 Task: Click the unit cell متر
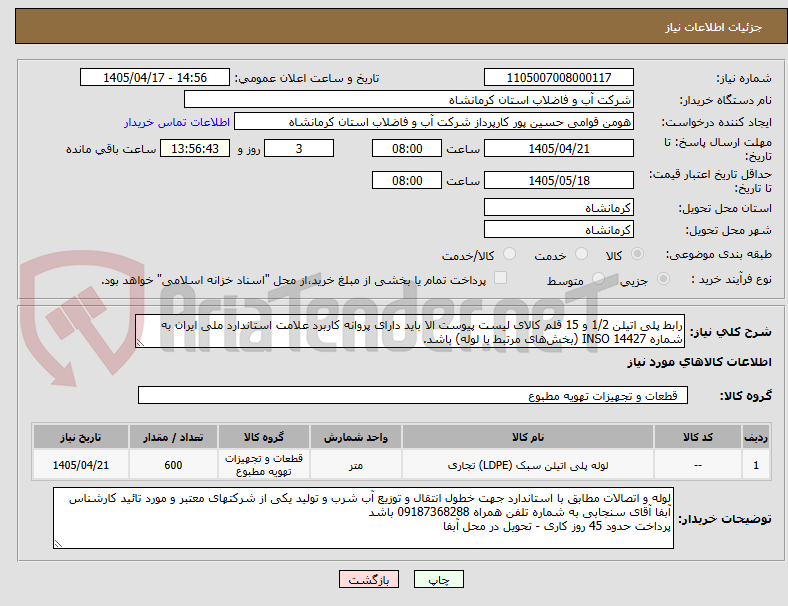pyautogui.click(x=356, y=465)
